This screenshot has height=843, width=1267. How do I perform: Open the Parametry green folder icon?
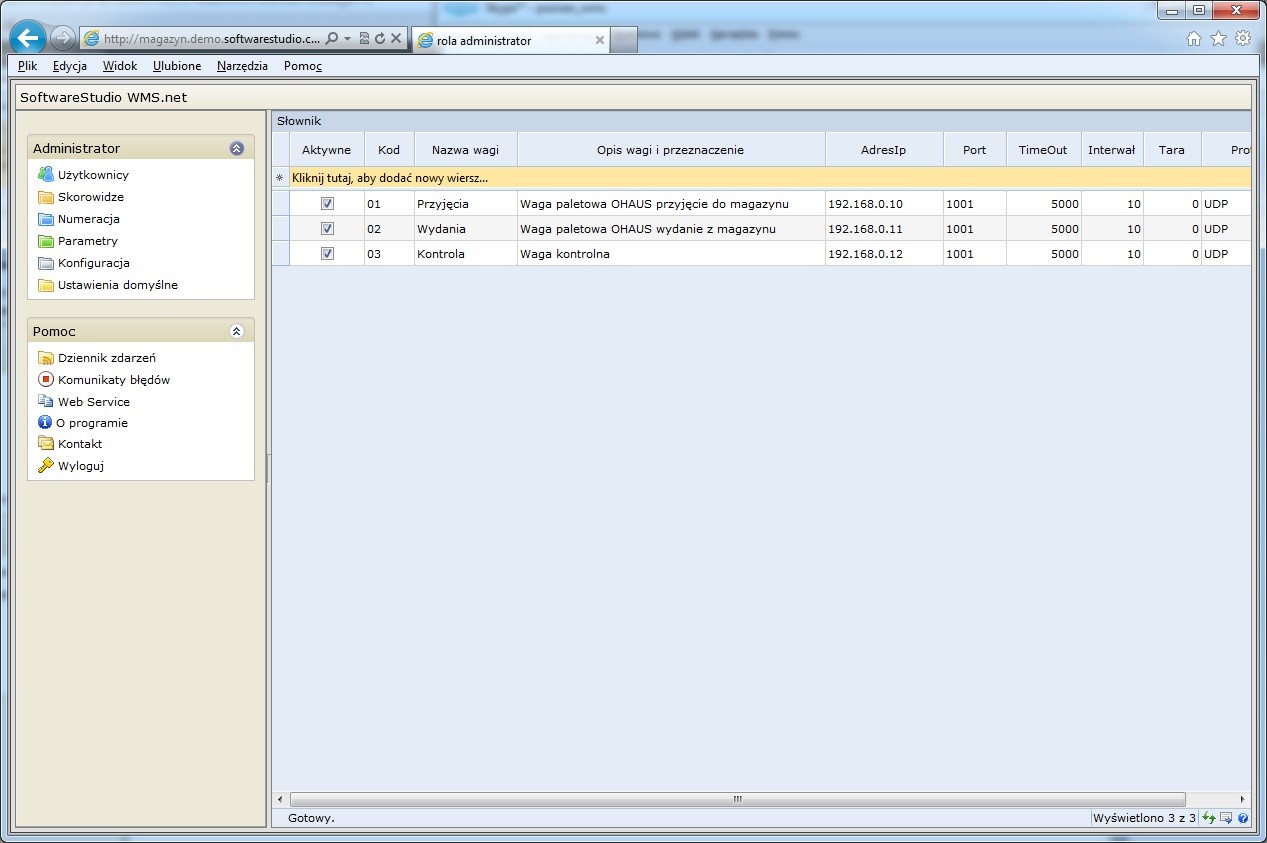pos(45,241)
